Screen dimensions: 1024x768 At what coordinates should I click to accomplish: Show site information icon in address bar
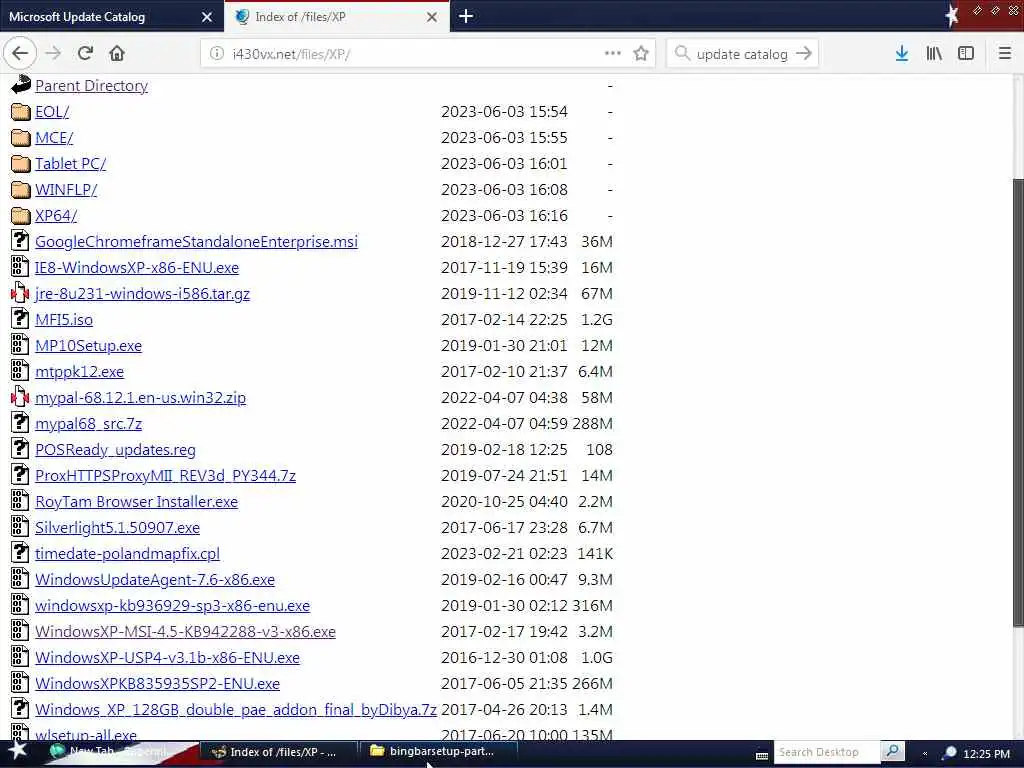tap(216, 54)
